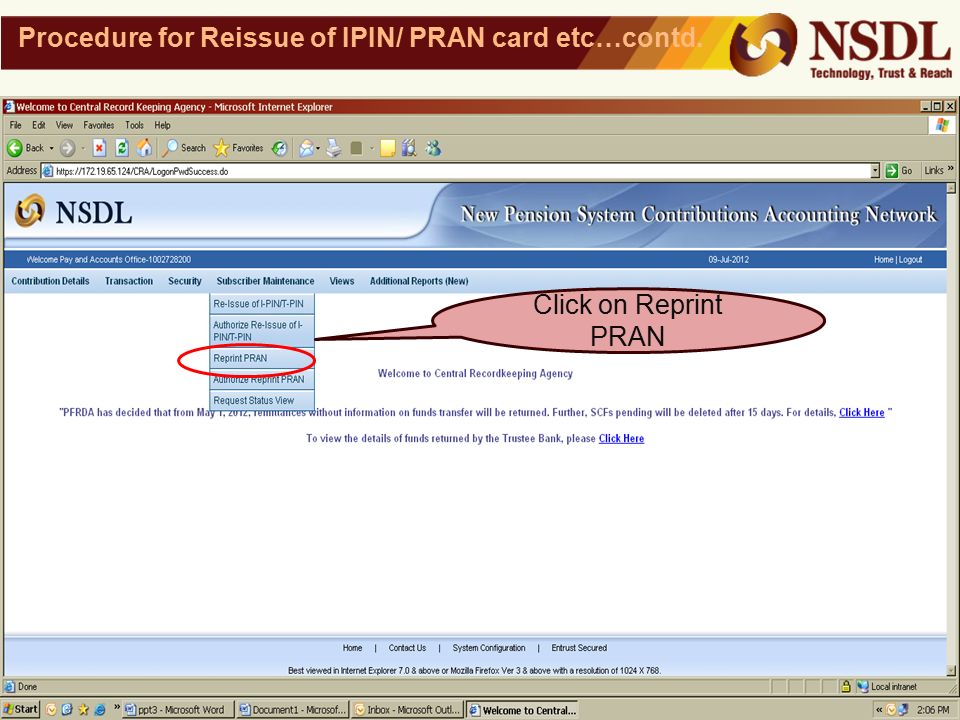Expand the Mail icon dropdown arrow
960x720 pixels.
(318, 148)
